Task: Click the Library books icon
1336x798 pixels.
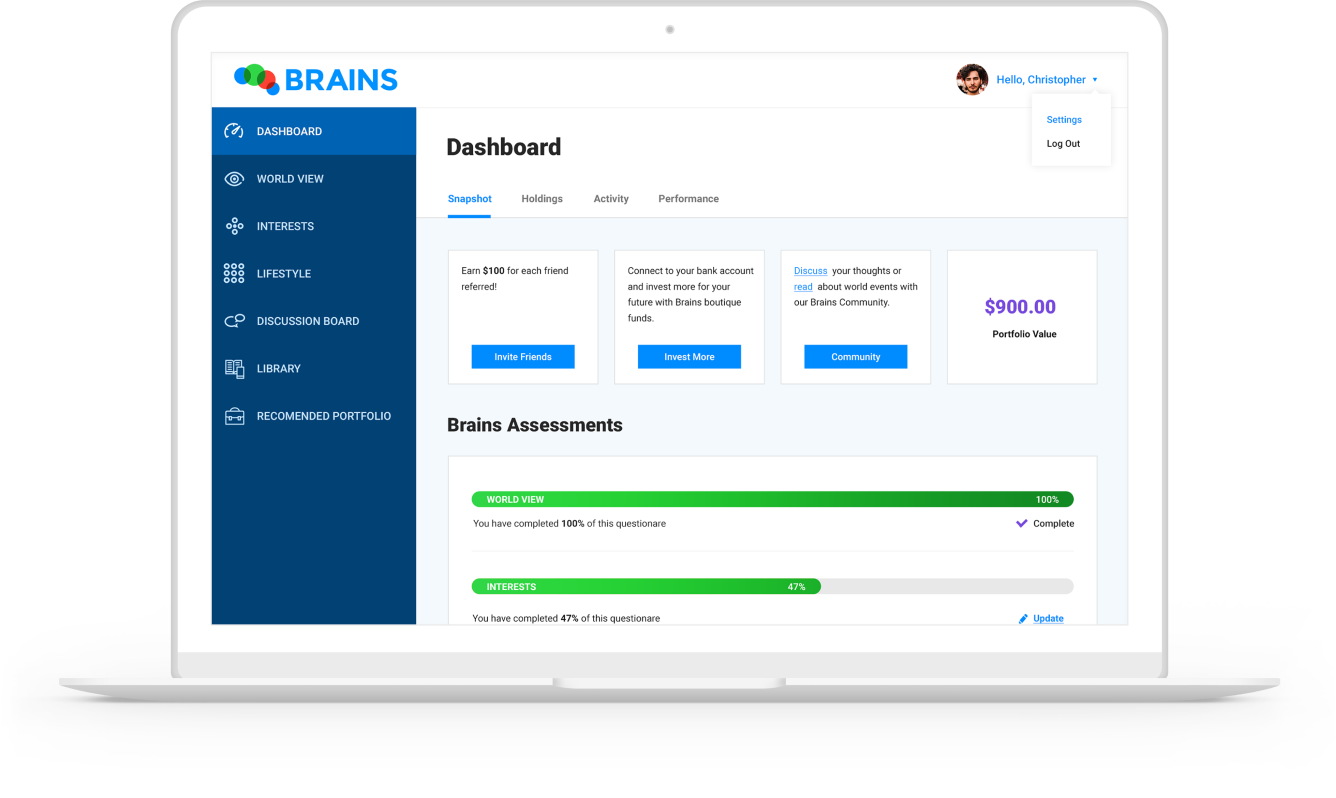Action: click(234, 369)
